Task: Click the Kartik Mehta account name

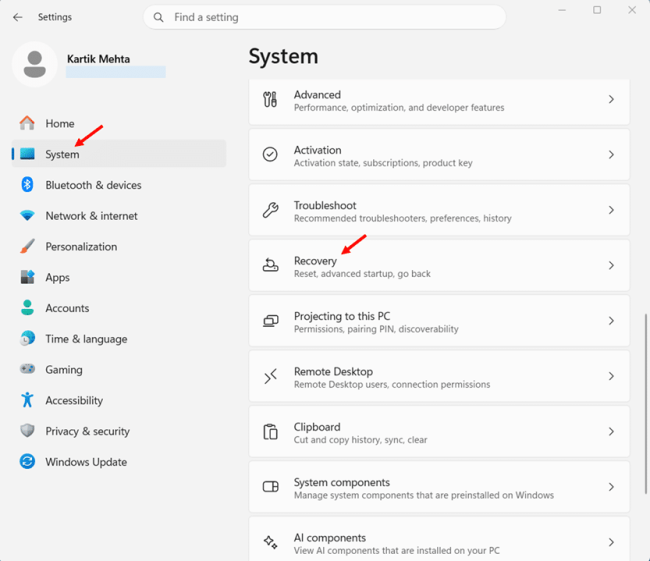Action: (98, 59)
